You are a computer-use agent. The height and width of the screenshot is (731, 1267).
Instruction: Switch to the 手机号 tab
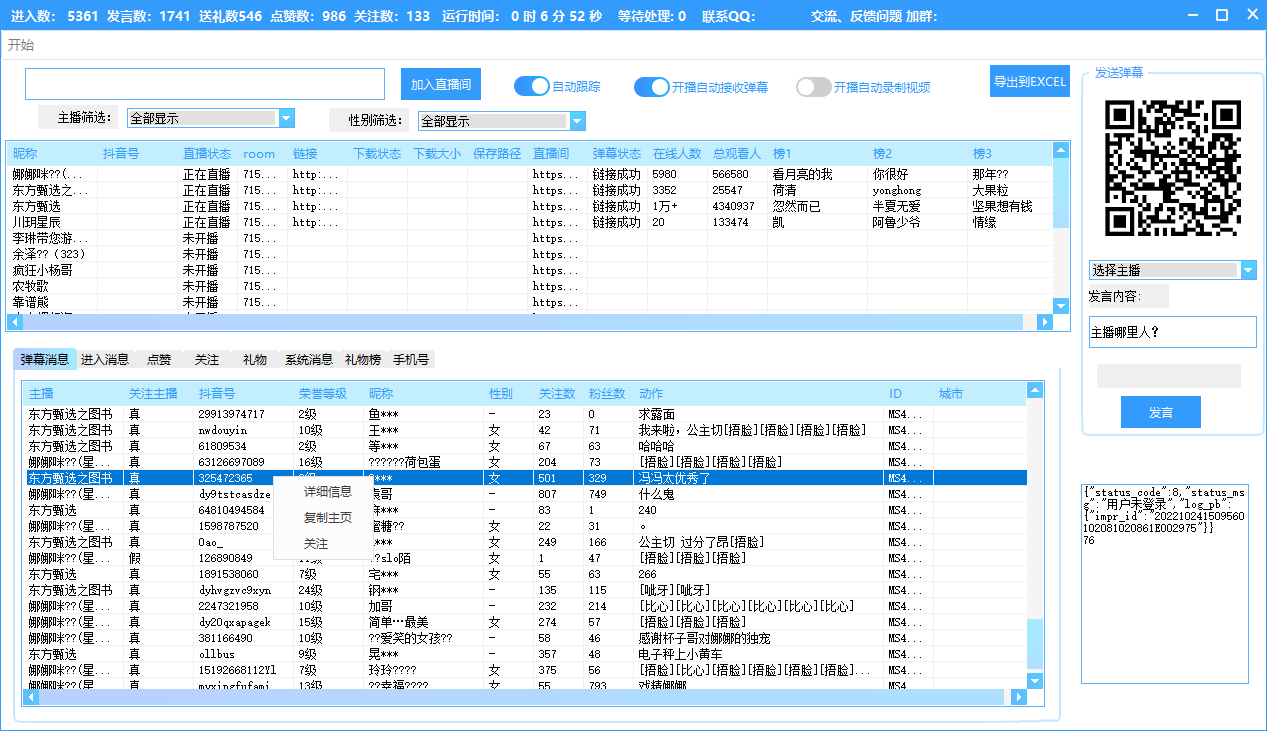click(411, 359)
